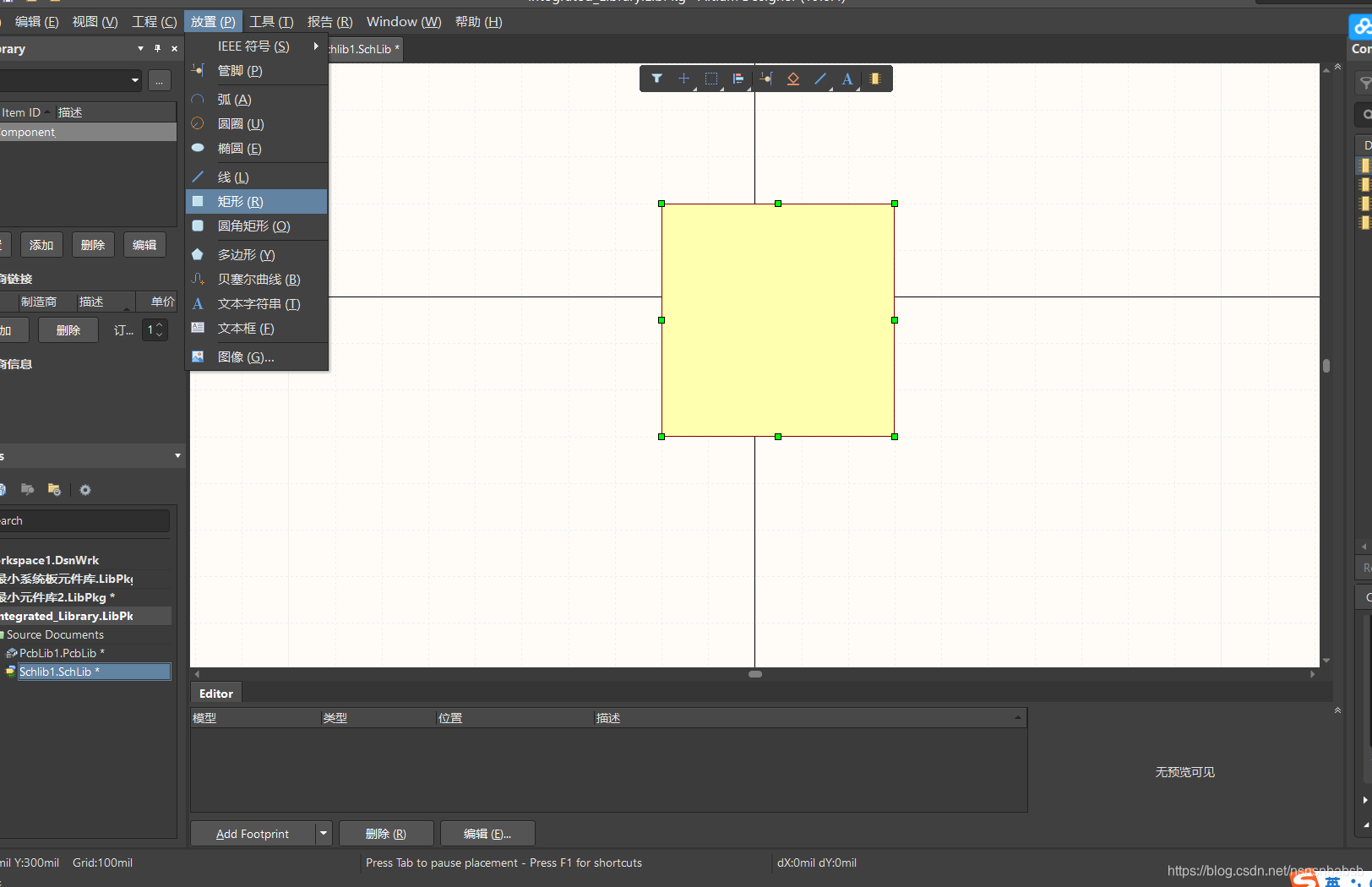Select the text string A tool

tap(847, 79)
